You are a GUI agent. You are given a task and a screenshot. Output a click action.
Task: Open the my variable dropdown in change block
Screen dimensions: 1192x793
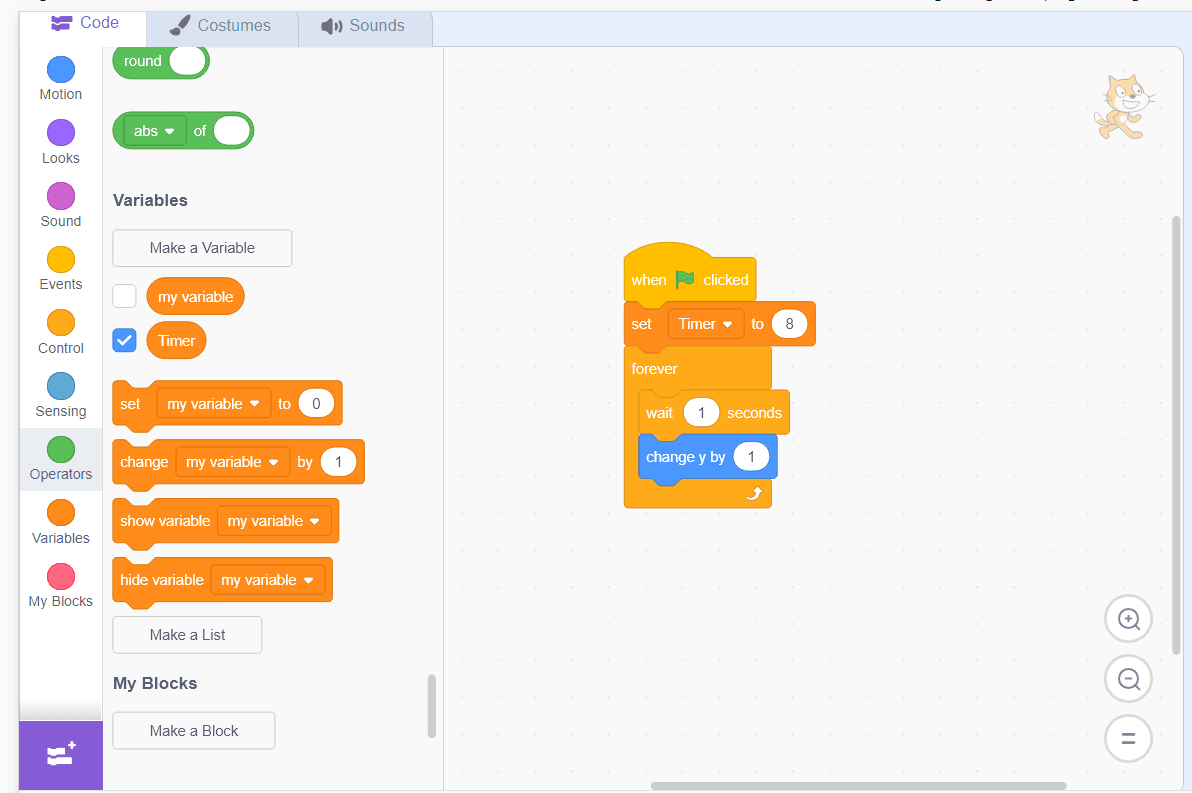(x=232, y=461)
